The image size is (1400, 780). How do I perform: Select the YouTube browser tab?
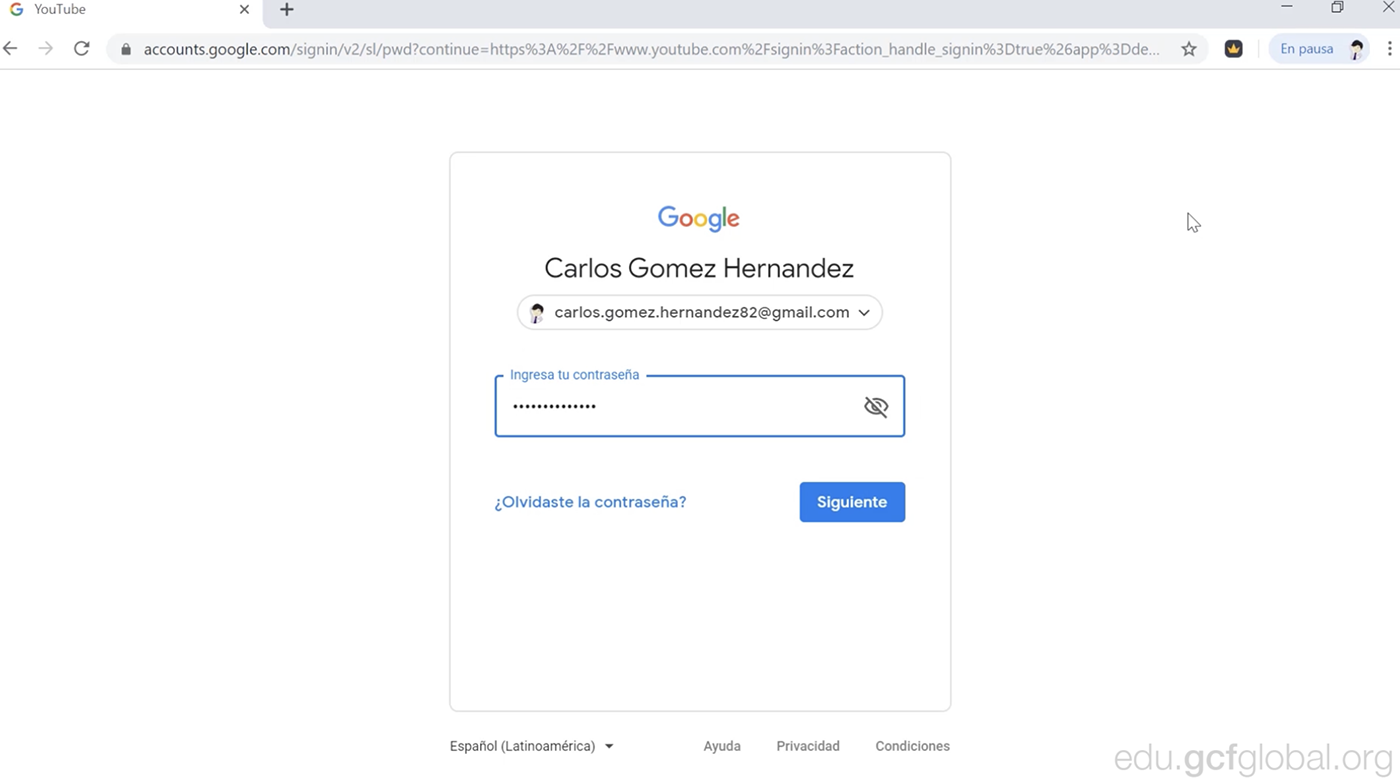pyautogui.click(x=131, y=10)
